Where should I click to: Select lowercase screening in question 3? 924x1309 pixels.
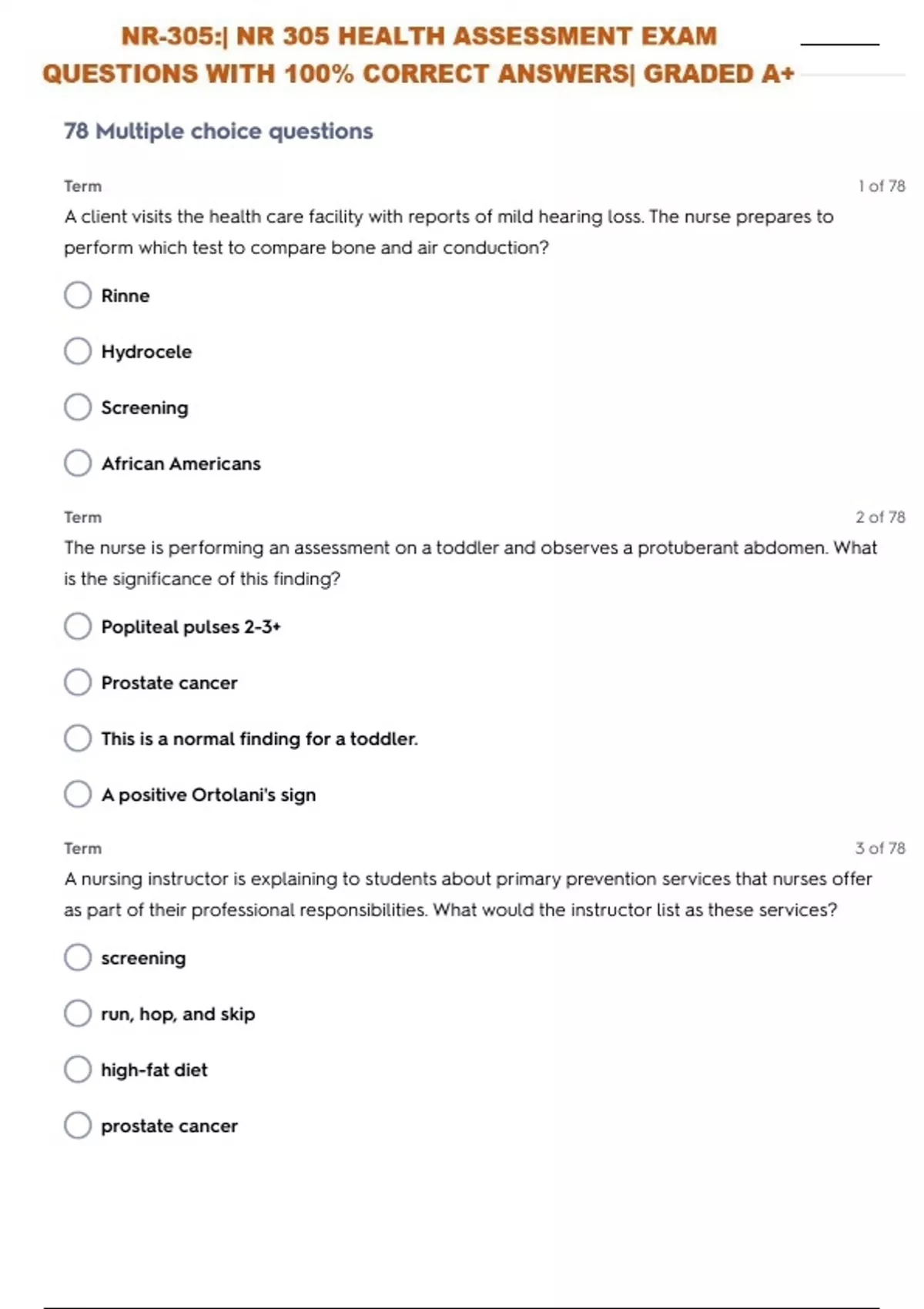click(x=78, y=958)
